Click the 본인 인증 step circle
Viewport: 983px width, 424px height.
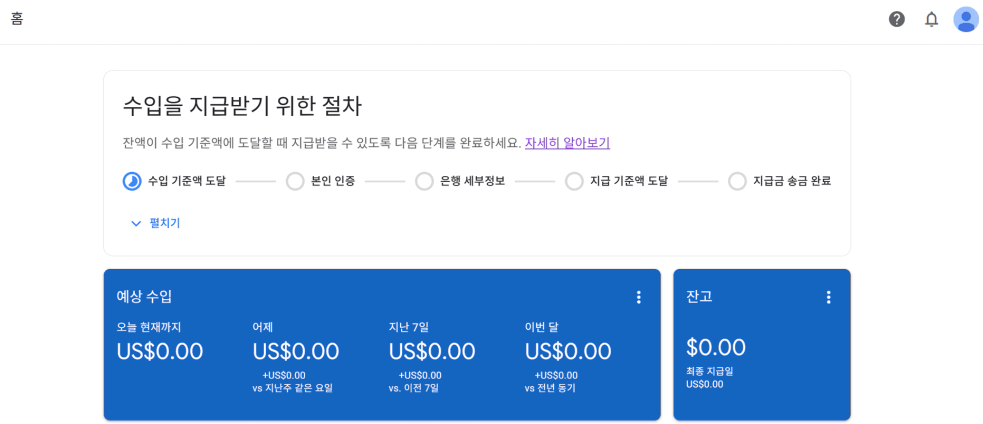click(295, 181)
